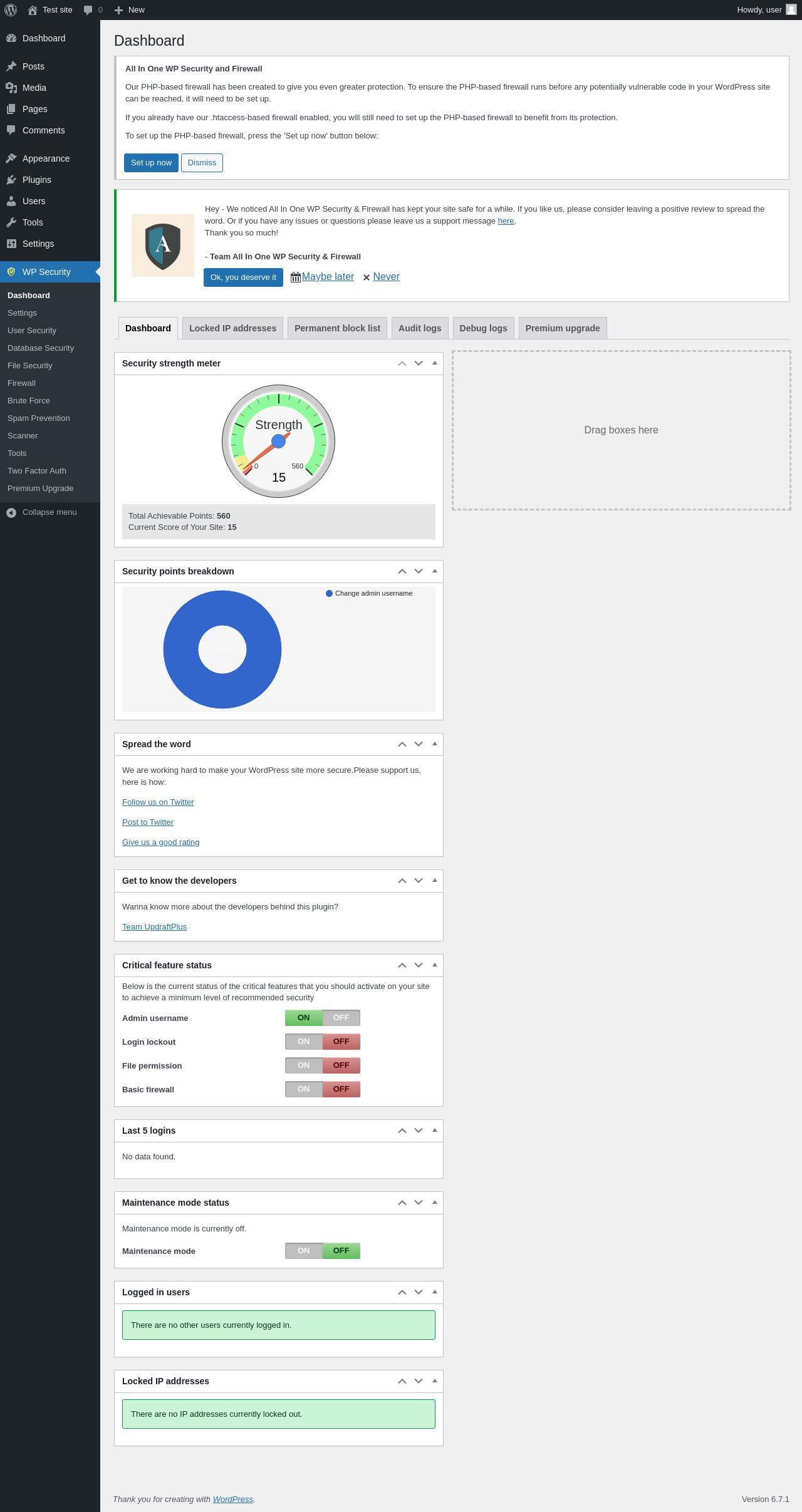The width and height of the screenshot is (802, 1512).
Task: Move Security points breakdown panel down
Action: [419, 571]
